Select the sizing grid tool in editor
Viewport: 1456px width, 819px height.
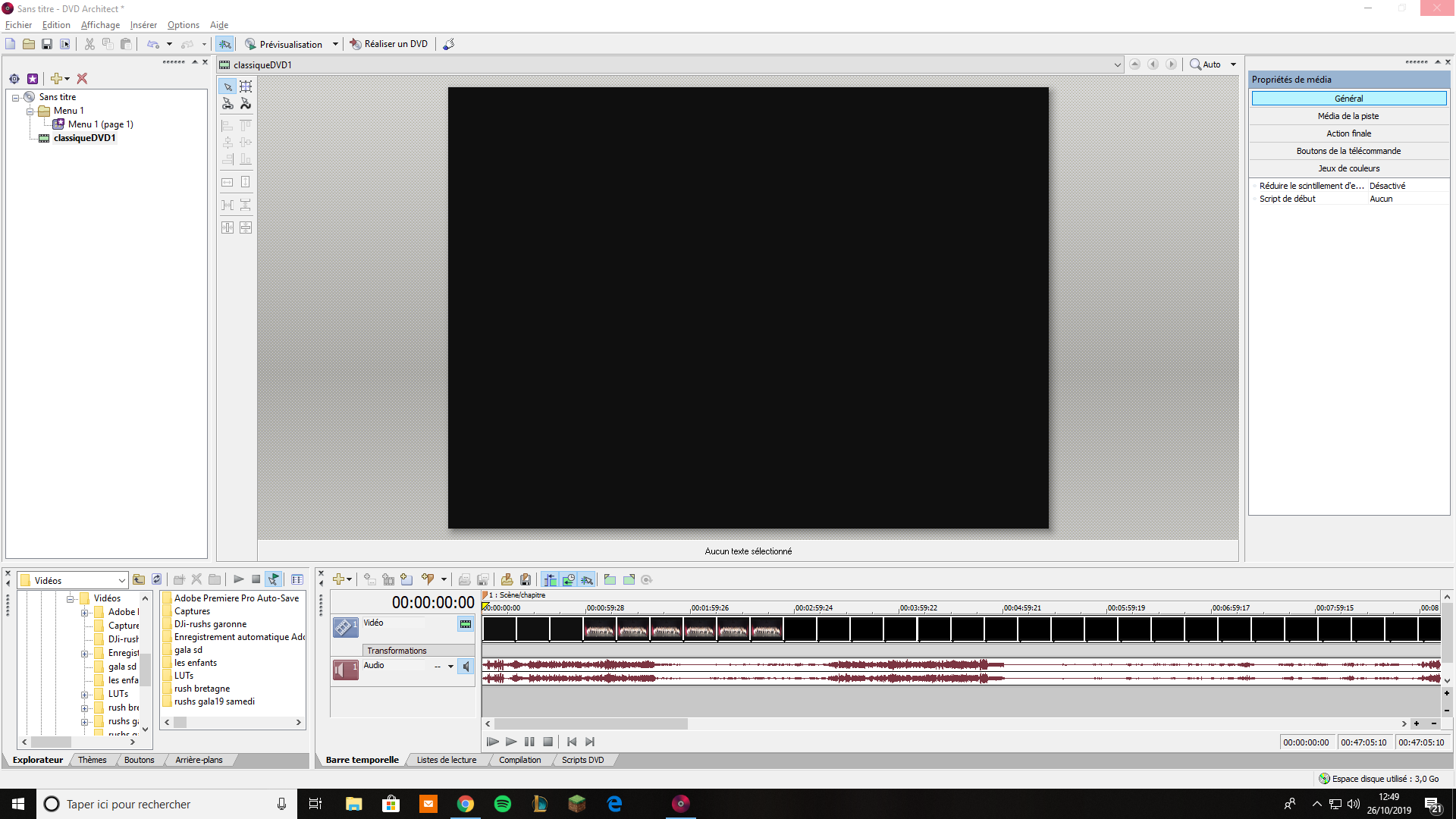point(246,86)
